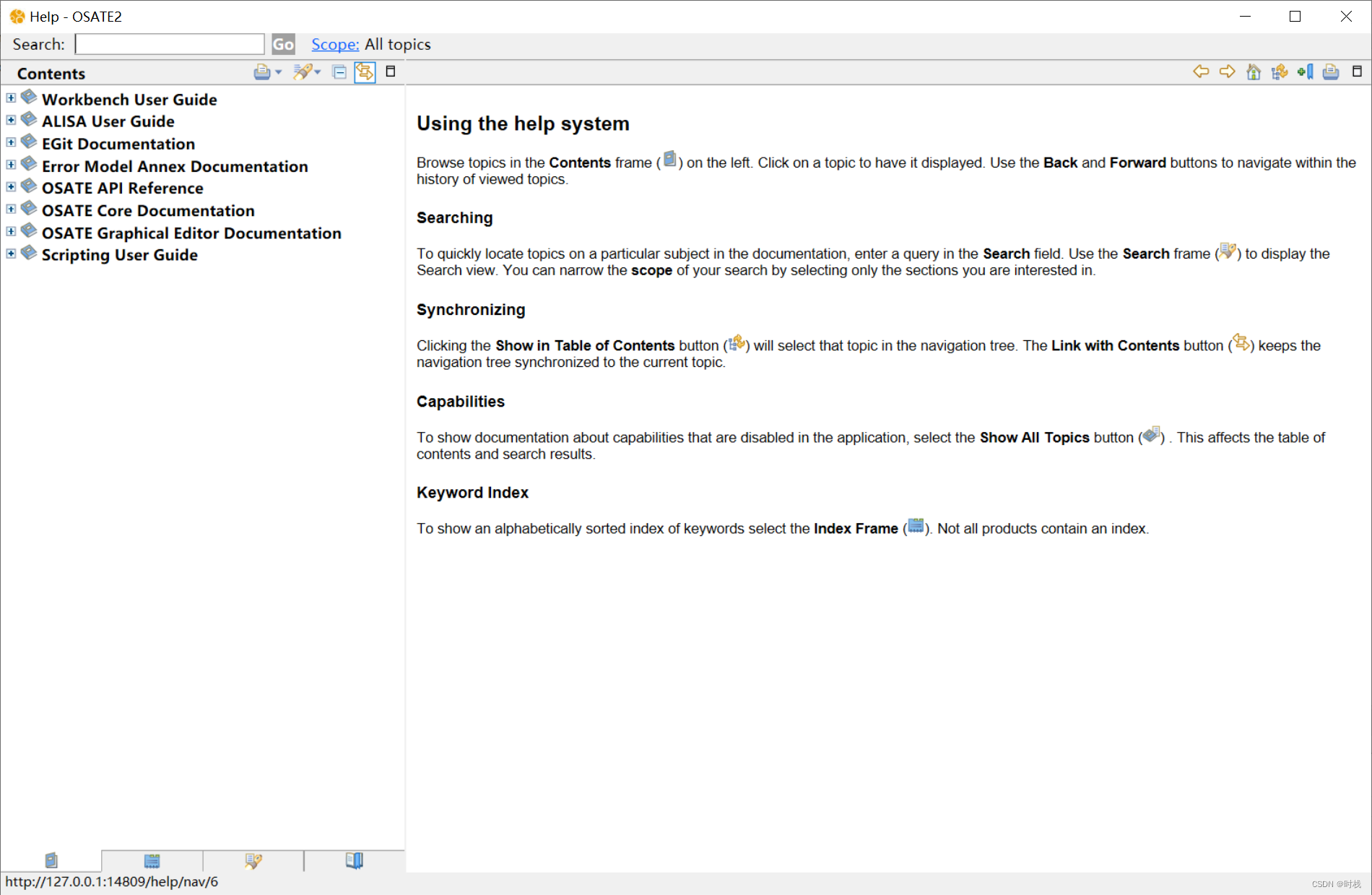This screenshot has height=895, width=1372.
Task: Click the Collapse All icon in Contents toolbar
Action: click(339, 72)
